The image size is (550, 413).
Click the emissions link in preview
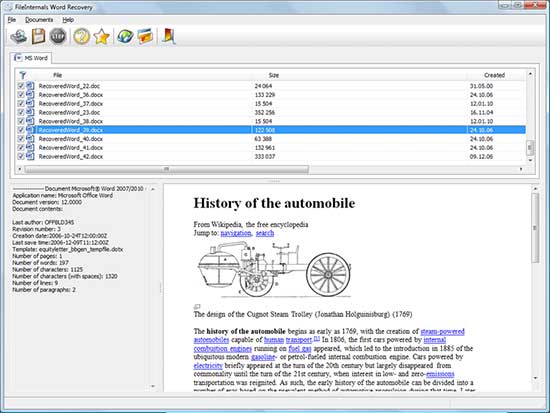pyautogui.click(x=440, y=374)
